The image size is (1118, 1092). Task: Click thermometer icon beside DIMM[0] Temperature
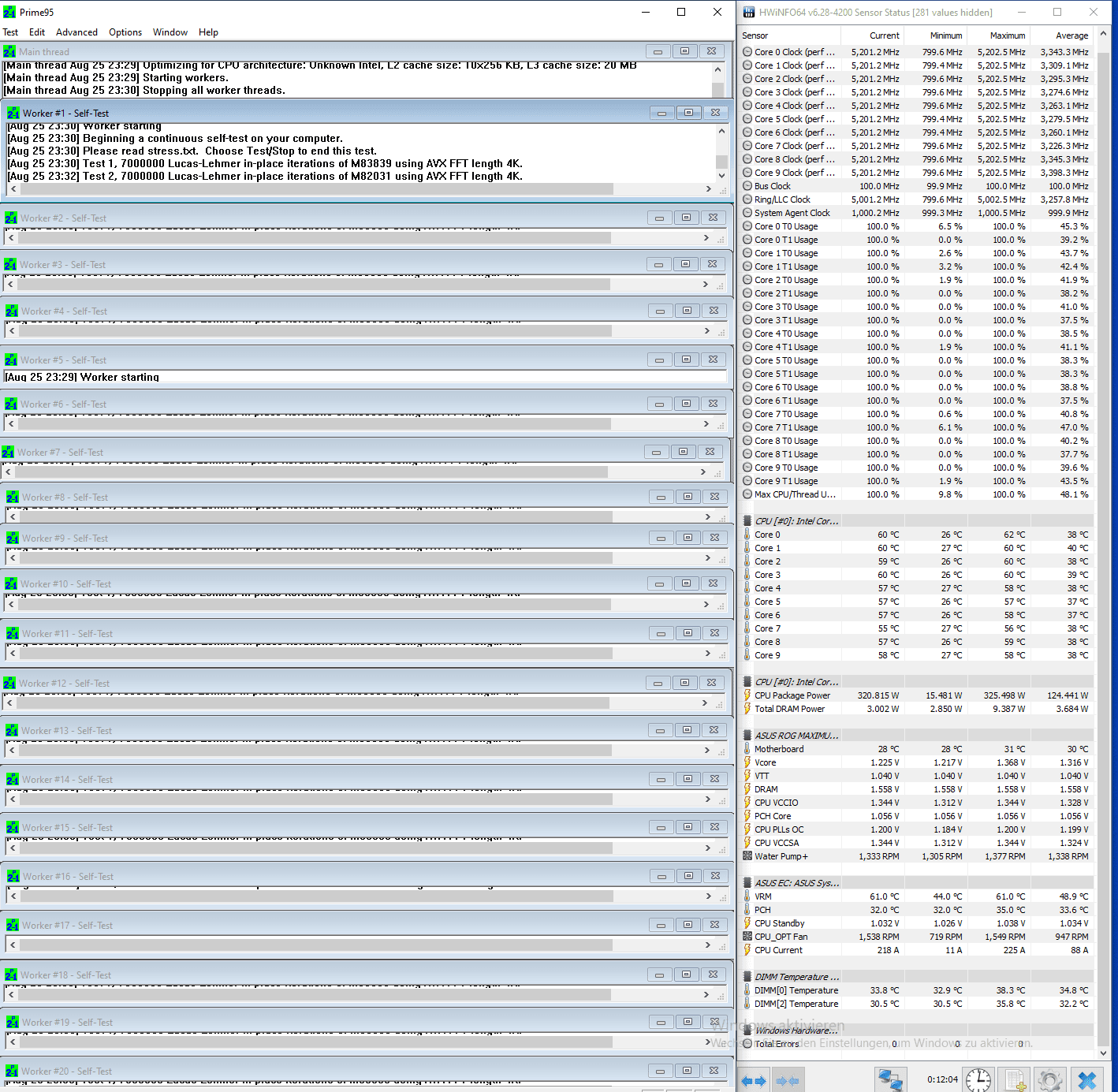(747, 990)
